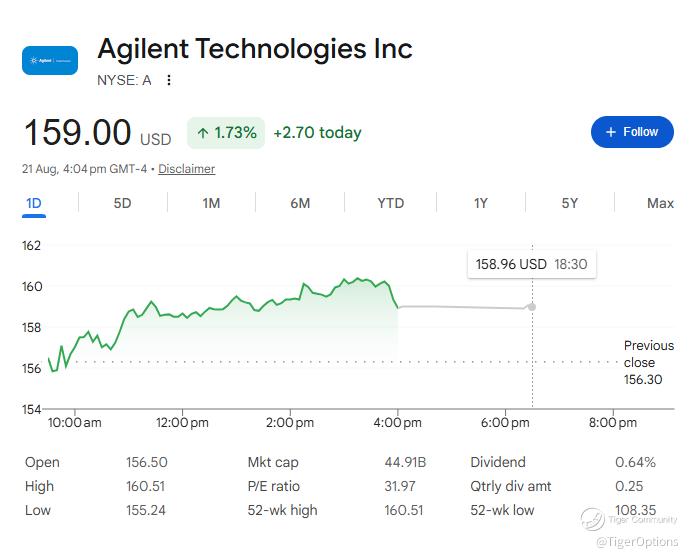Screen dimensions: 691x557
Task: View the 1Y chart range
Action: (481, 203)
